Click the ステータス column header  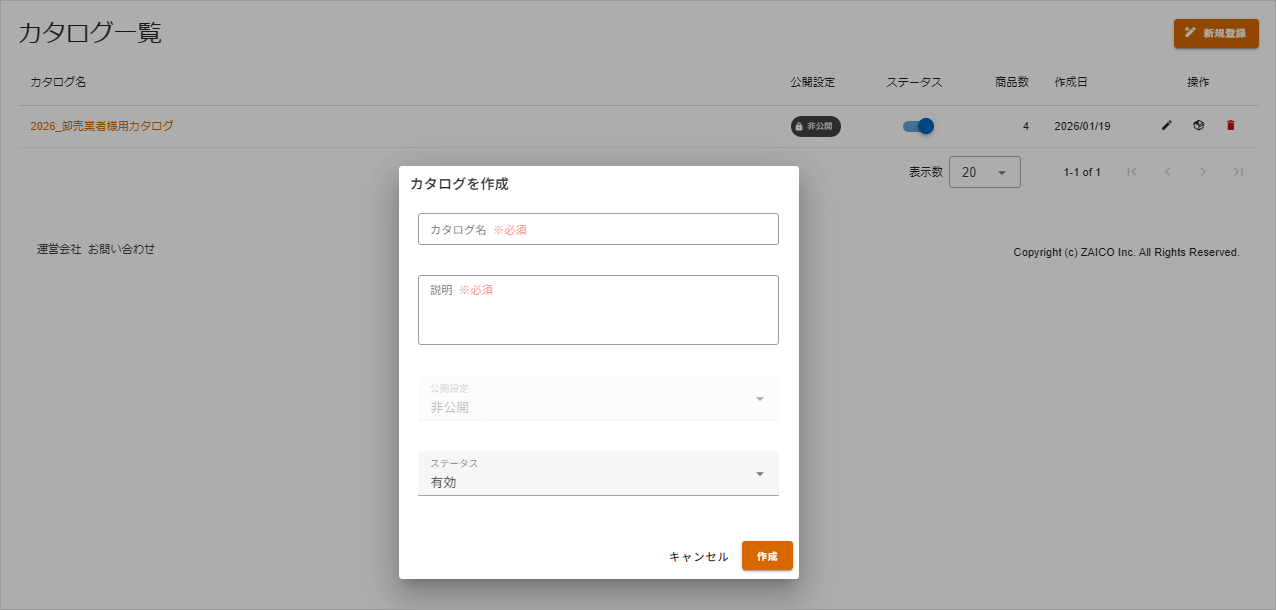click(914, 82)
